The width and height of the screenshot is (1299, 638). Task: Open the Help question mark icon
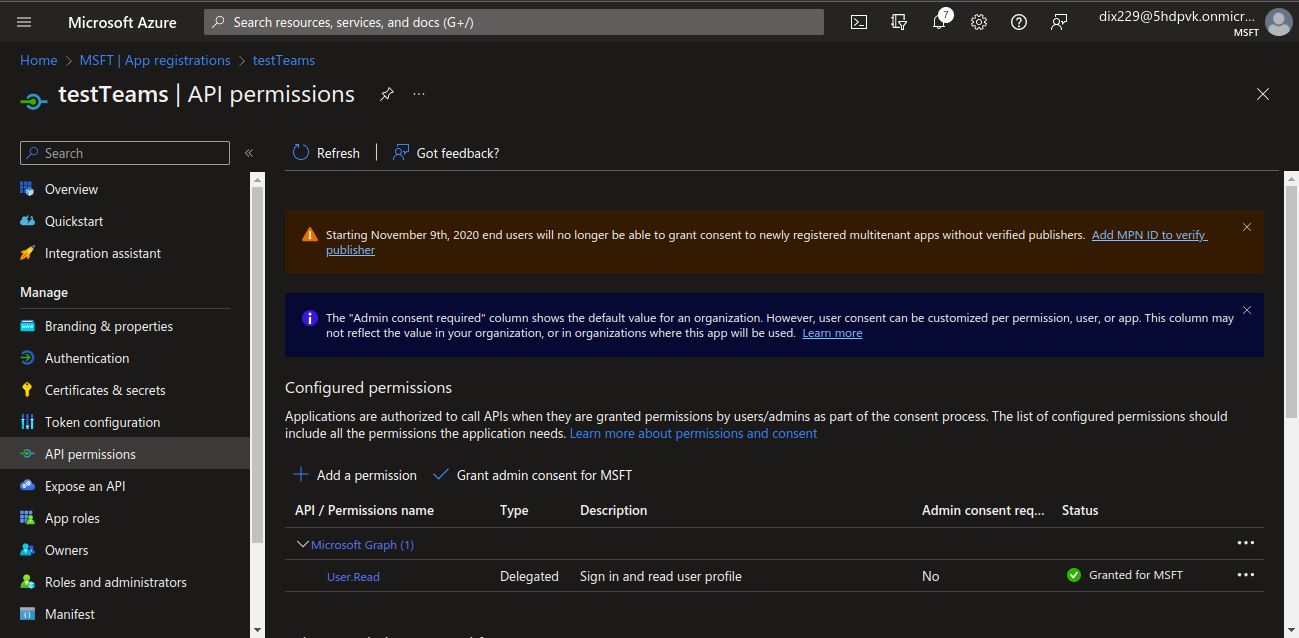tap(1019, 22)
